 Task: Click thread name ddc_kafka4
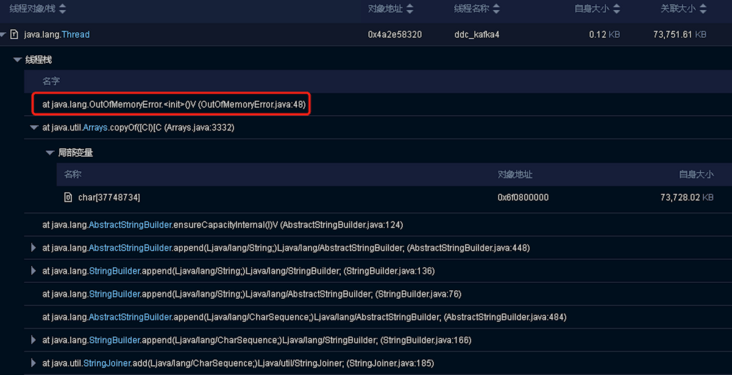477,35
